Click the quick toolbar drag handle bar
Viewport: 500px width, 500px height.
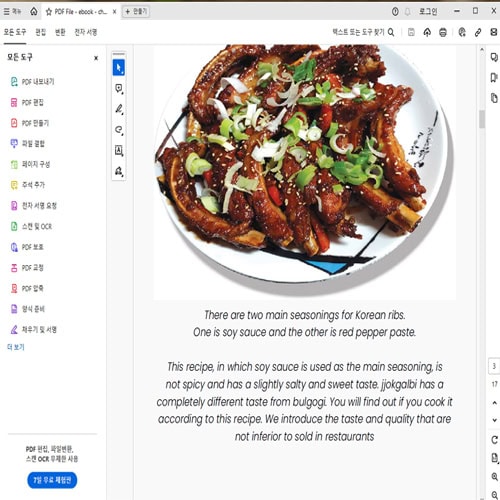pos(119,54)
